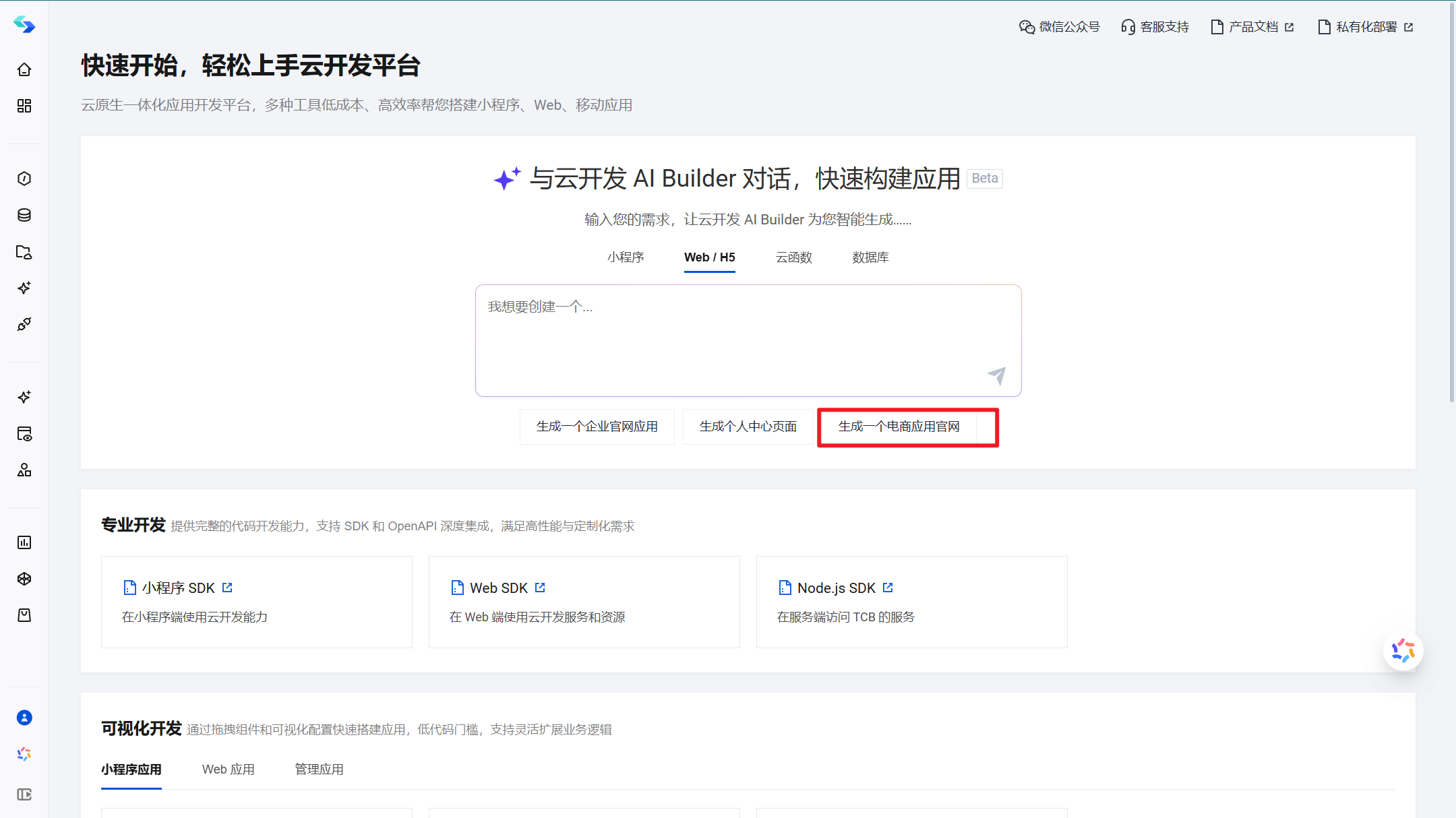
Task: Select the Web / H5 tab
Action: (x=709, y=257)
